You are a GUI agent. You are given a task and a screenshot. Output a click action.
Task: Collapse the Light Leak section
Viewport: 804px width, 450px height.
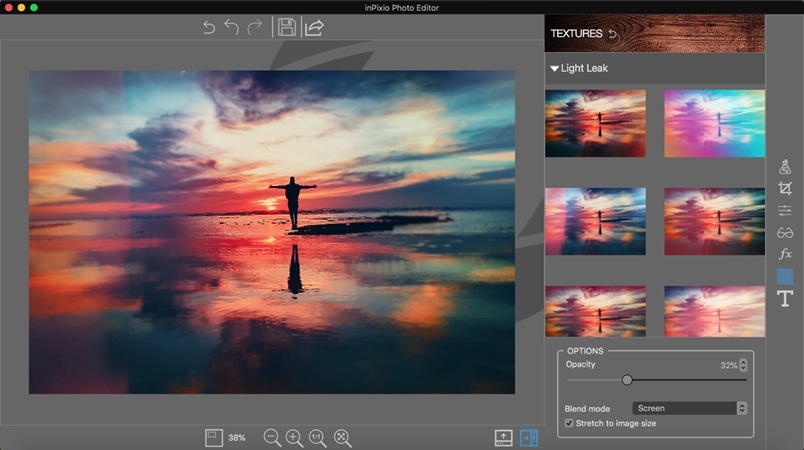(554, 68)
